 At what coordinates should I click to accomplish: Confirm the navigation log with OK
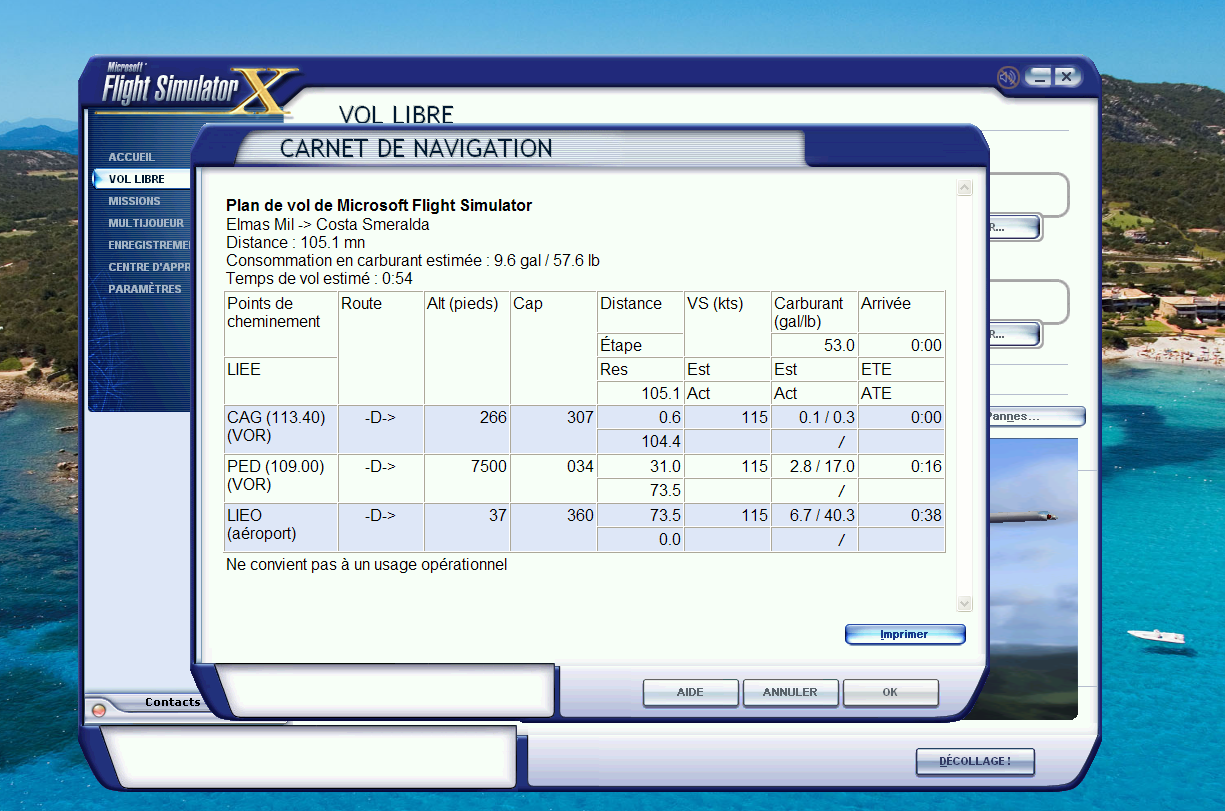[890, 692]
